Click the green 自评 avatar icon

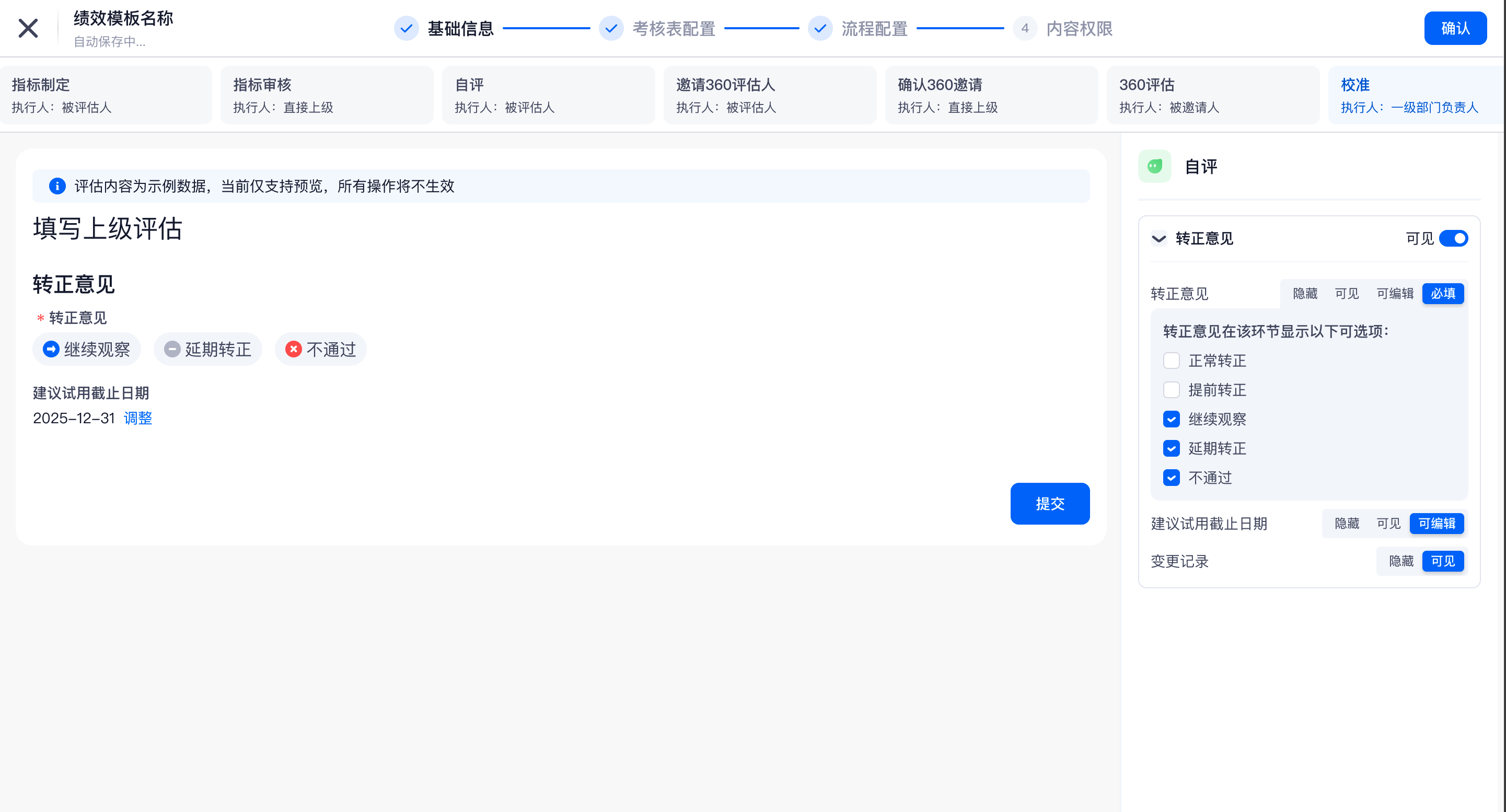(x=1154, y=167)
